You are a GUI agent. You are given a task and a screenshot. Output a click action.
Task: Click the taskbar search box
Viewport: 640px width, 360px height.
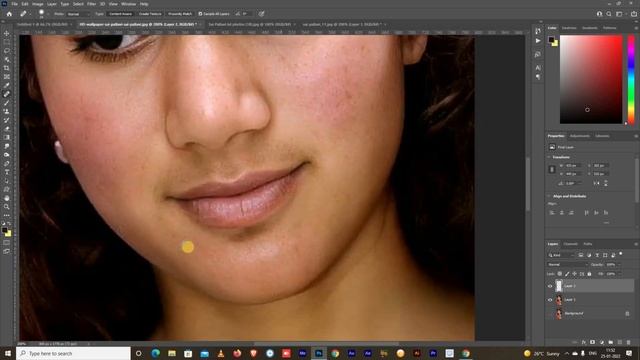73,353
